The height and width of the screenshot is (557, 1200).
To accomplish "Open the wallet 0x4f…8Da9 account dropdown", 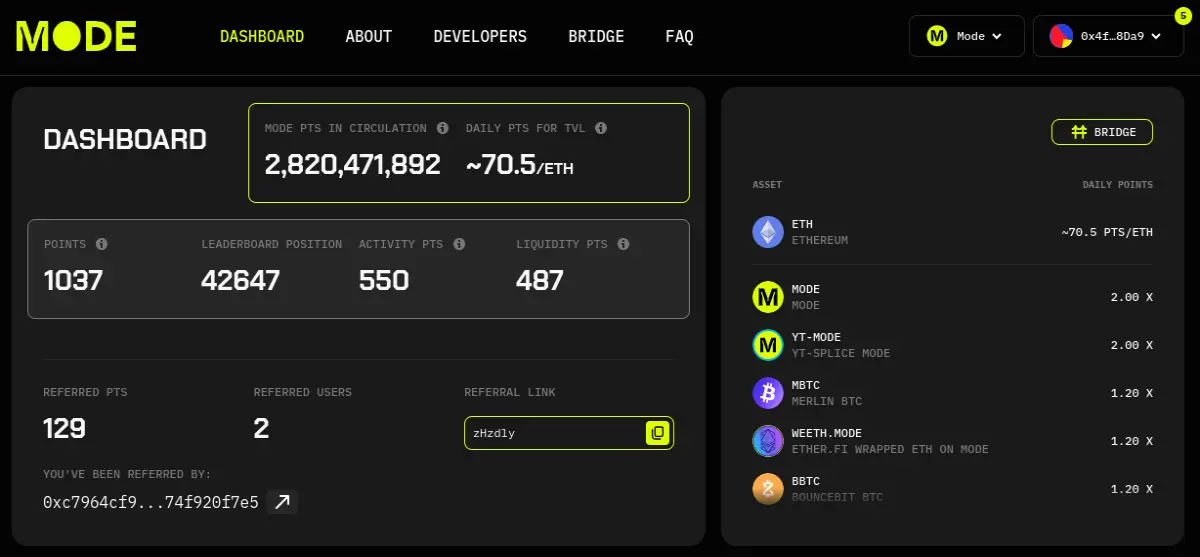I will 1108,36.
